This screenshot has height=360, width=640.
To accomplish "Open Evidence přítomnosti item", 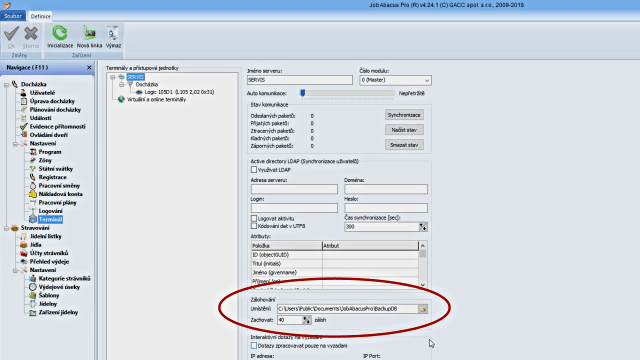I will pyautogui.click(x=58, y=127).
